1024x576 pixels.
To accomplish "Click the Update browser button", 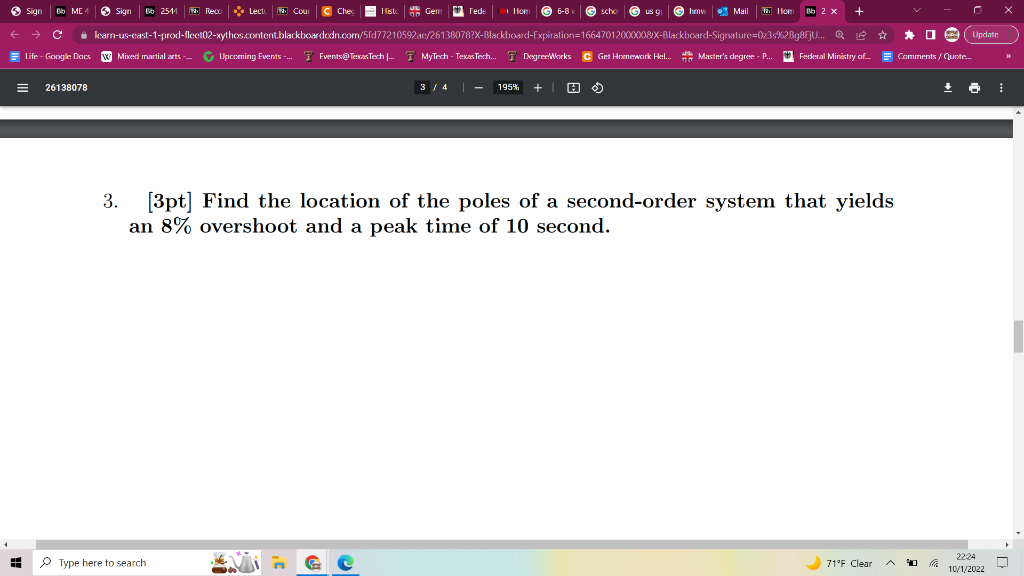I will 987,33.
